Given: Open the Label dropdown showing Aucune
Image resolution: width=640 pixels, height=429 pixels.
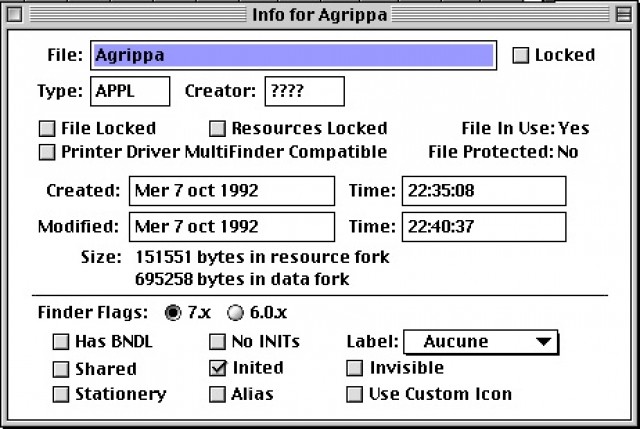Looking at the screenshot, I should click(x=481, y=342).
